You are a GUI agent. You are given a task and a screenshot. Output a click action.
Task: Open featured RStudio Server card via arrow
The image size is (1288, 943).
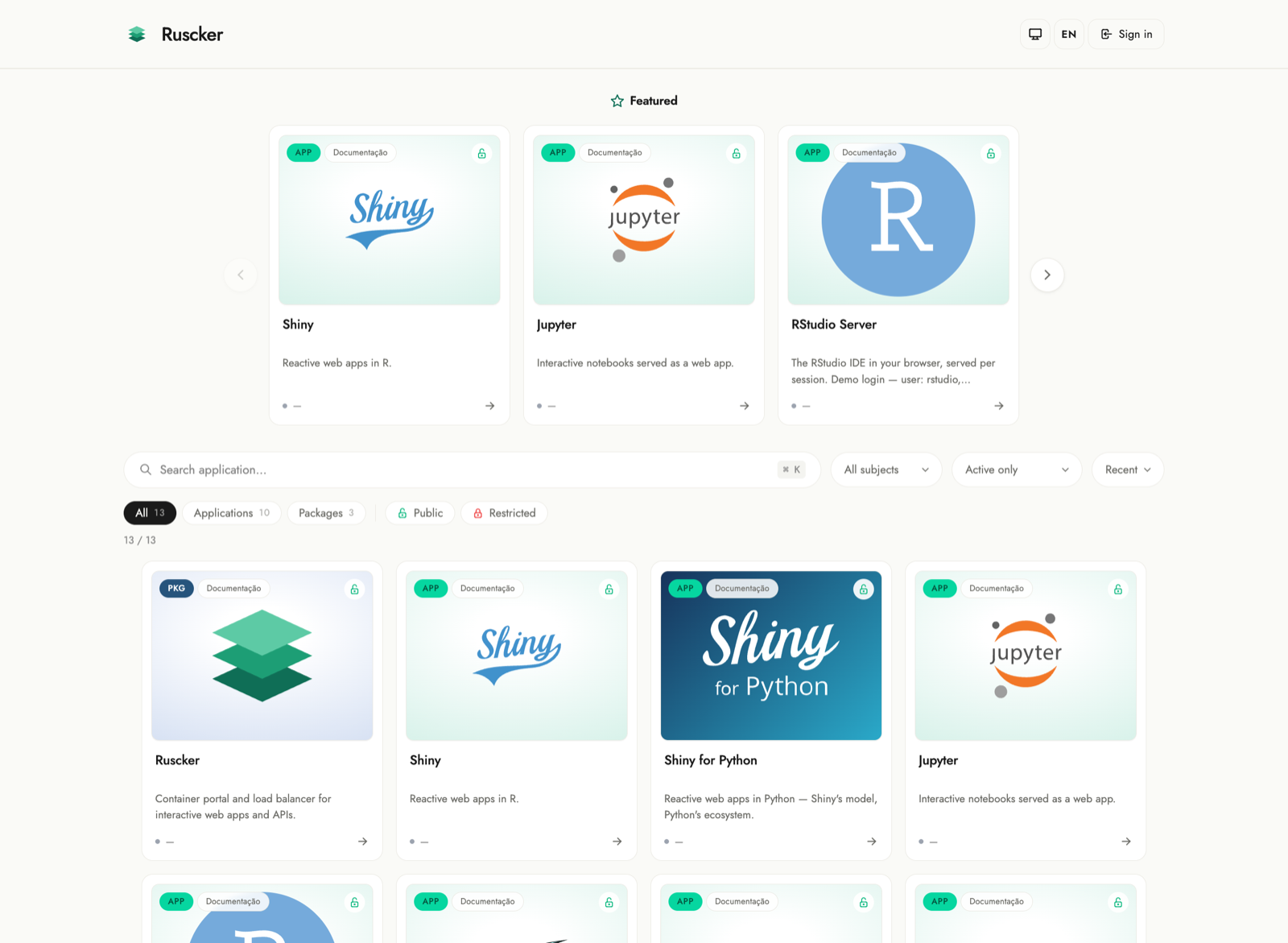[998, 406]
